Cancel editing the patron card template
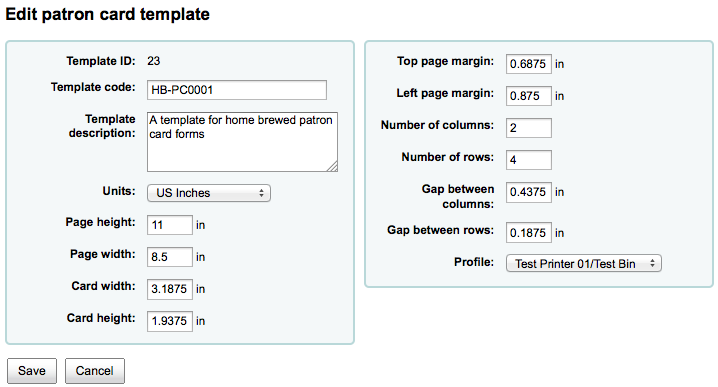The image size is (718, 387). tap(94, 371)
